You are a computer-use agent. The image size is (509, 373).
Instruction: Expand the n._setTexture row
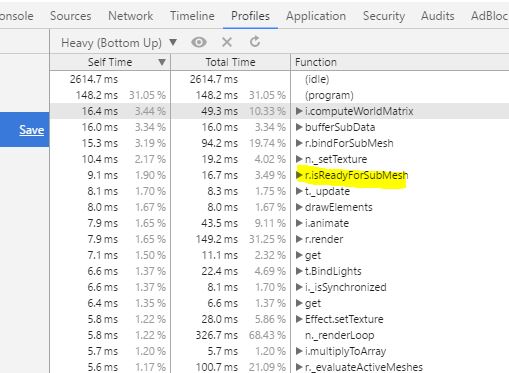click(299, 159)
